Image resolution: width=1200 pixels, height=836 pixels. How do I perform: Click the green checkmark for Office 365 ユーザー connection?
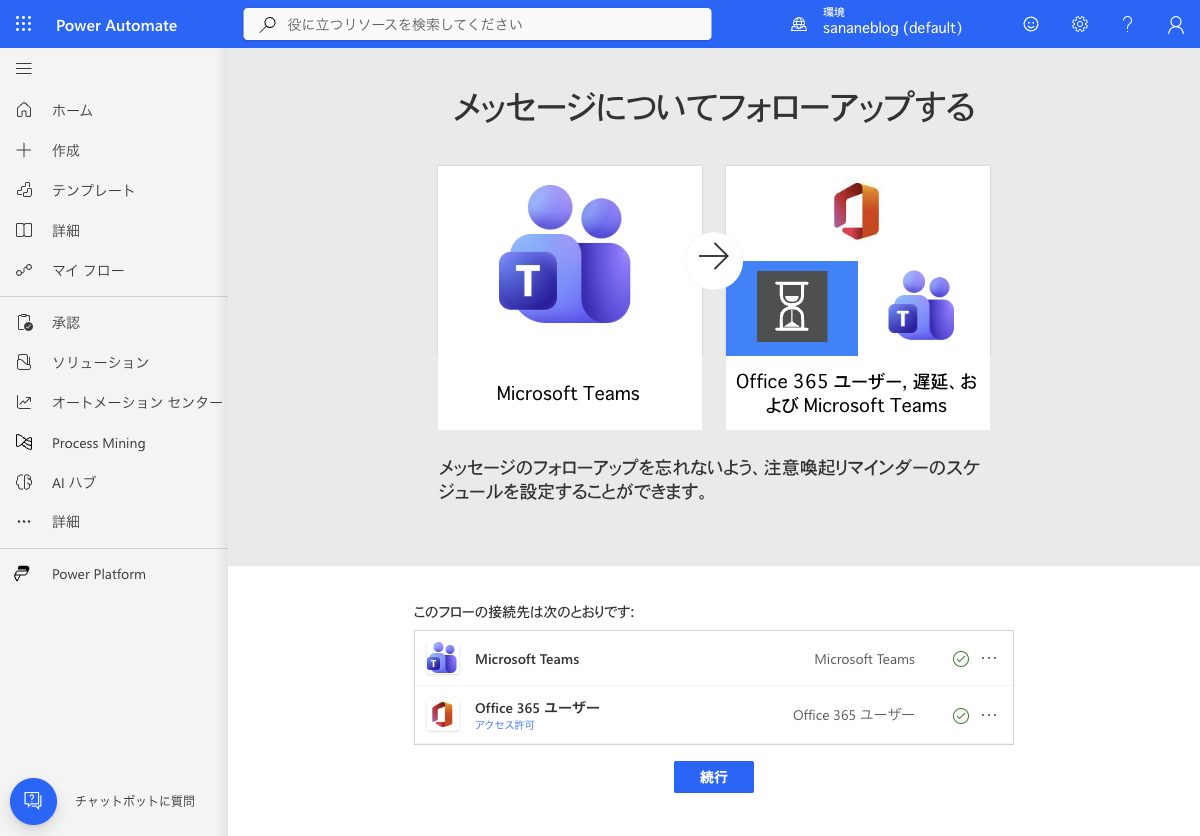click(x=961, y=715)
